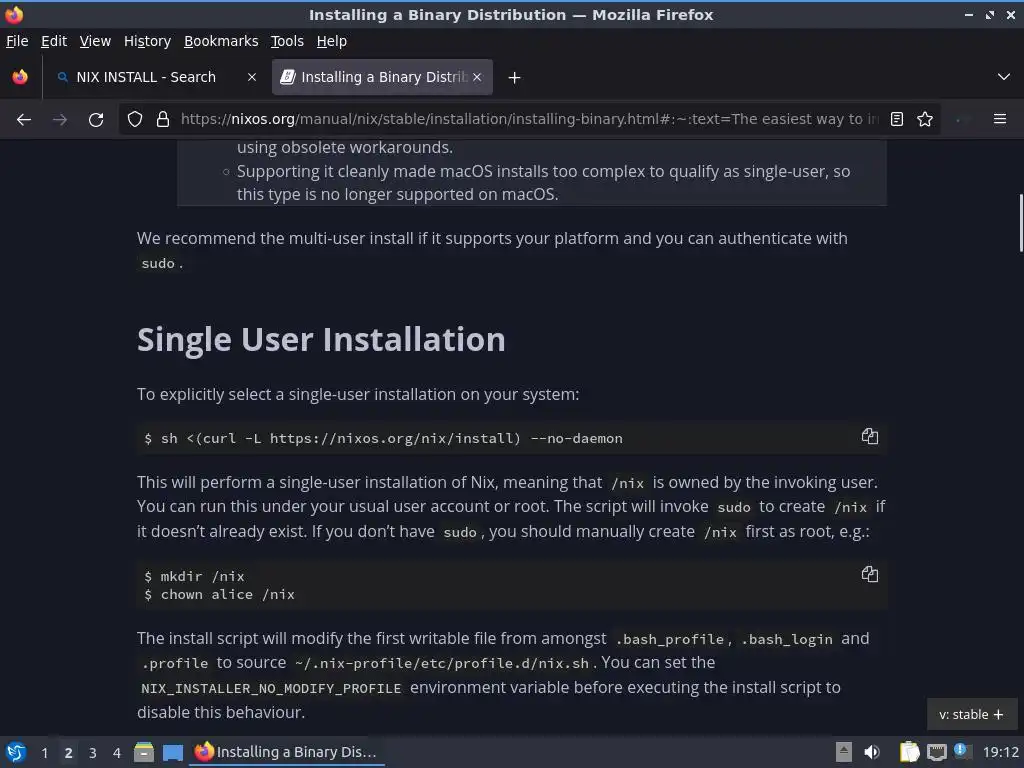The width and height of the screenshot is (1024, 768).
Task: Click the 'chown alice /nix' command line
Action: pos(219,595)
